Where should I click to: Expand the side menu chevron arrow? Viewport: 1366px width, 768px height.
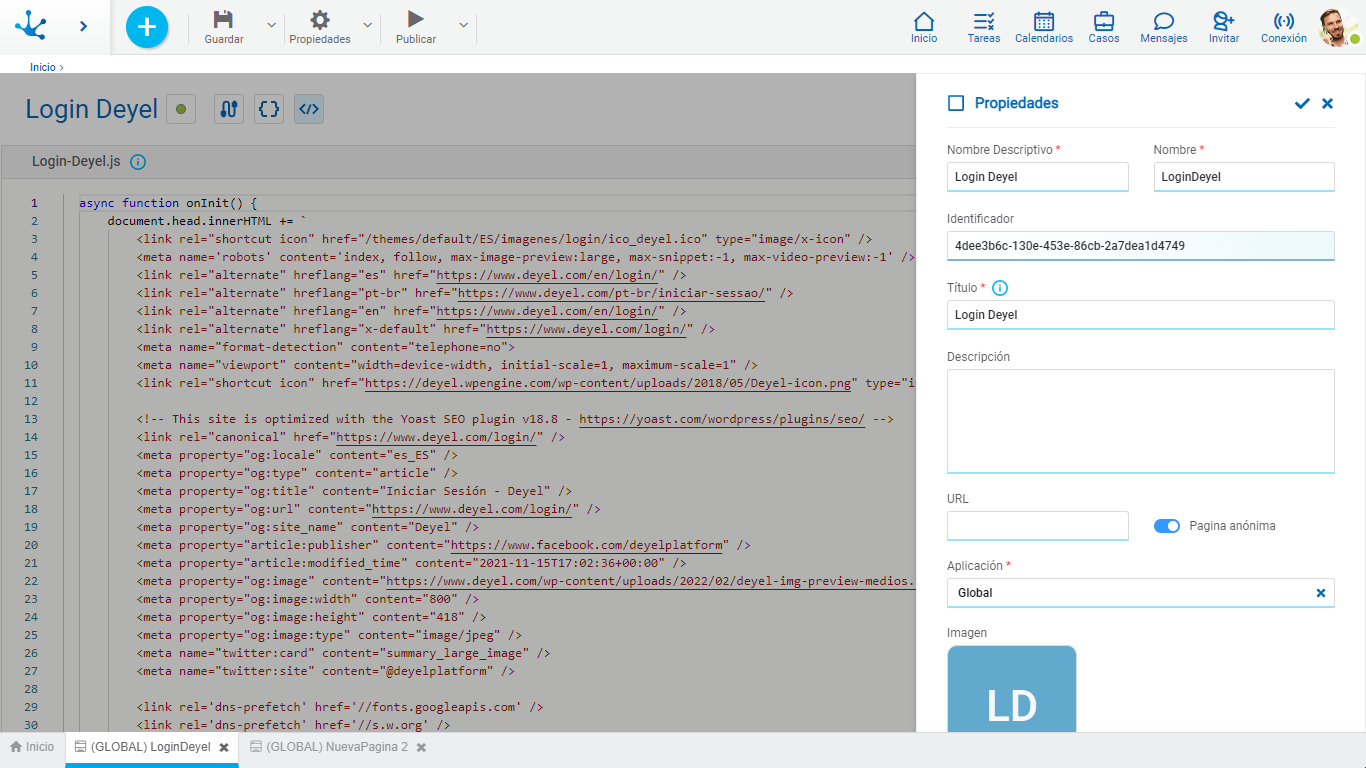click(x=84, y=27)
